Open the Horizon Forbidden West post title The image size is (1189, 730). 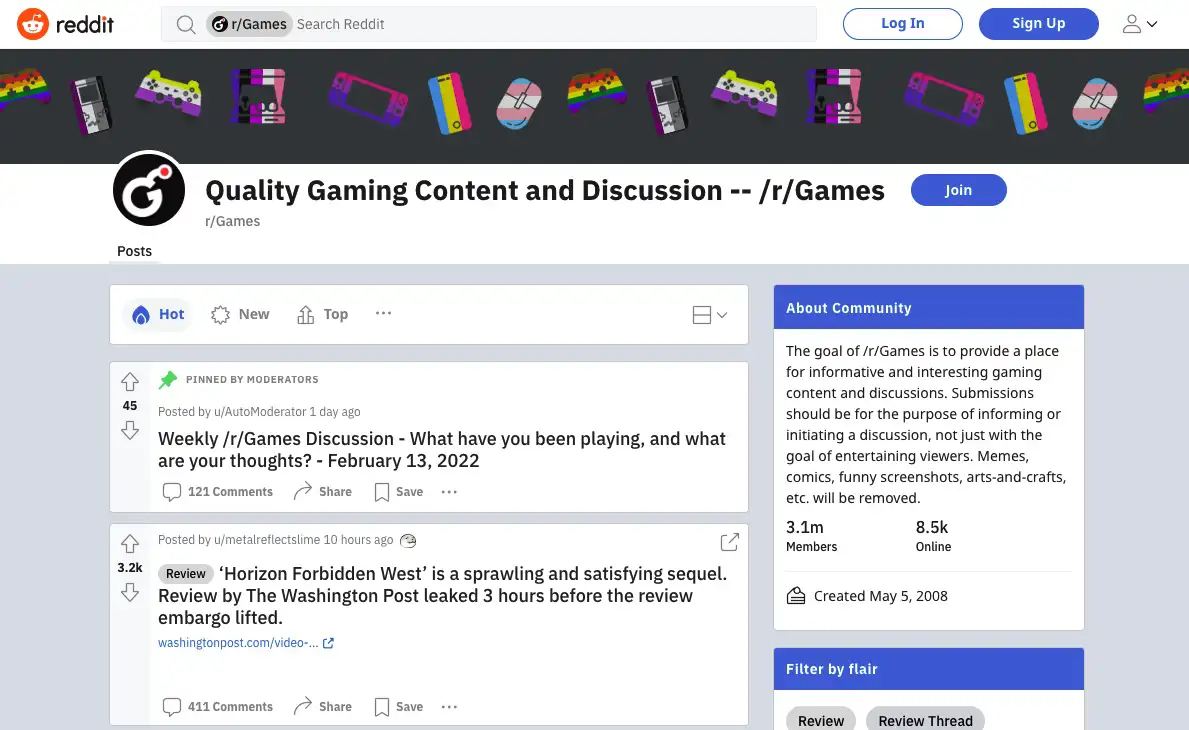click(x=442, y=596)
